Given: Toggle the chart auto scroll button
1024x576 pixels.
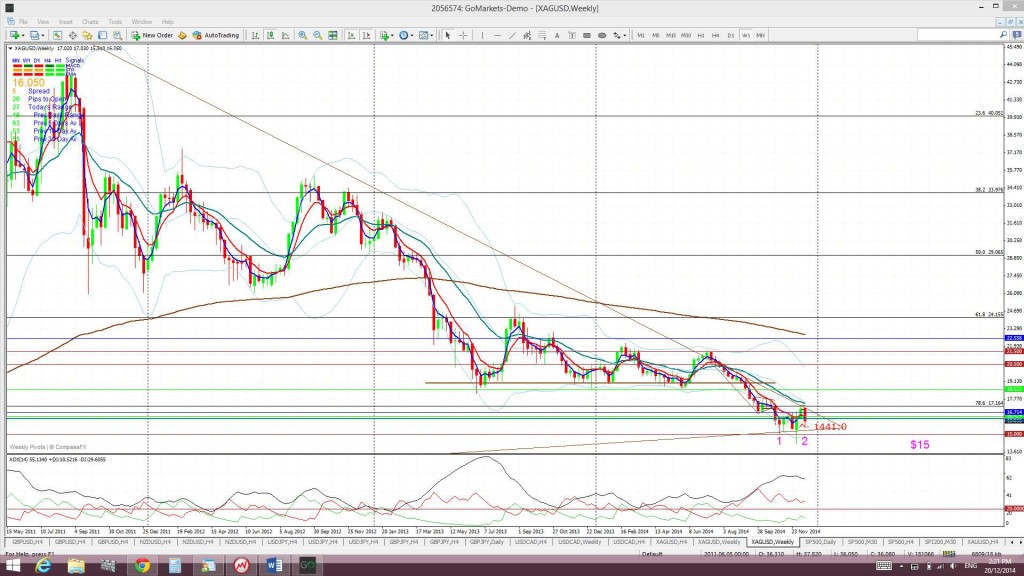Looking at the screenshot, I should click(x=351, y=35).
